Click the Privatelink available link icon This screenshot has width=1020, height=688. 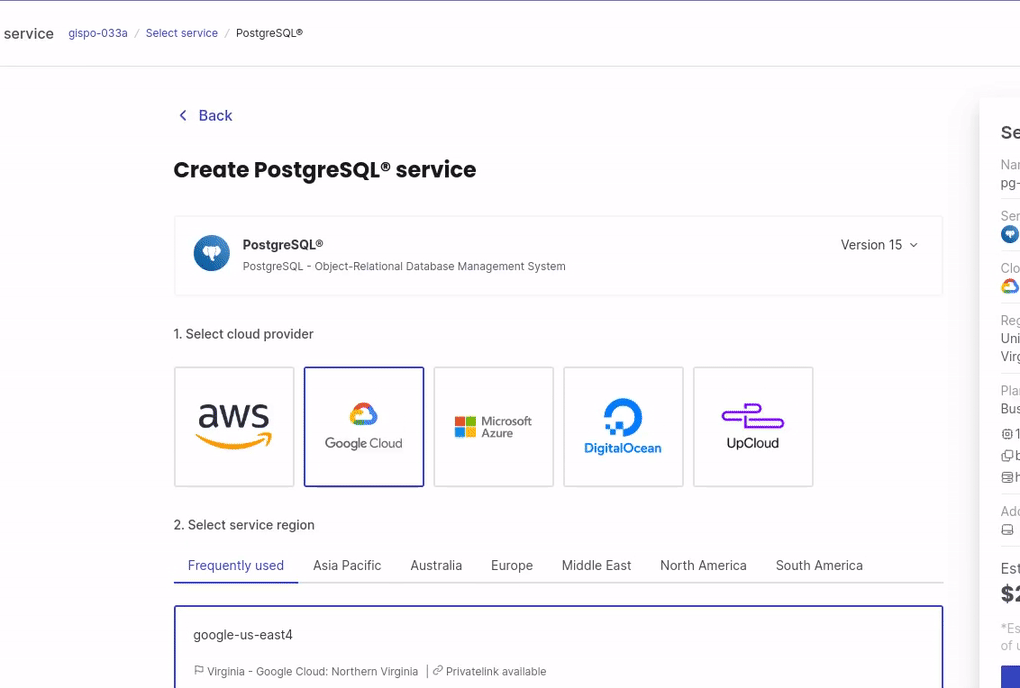click(438, 670)
